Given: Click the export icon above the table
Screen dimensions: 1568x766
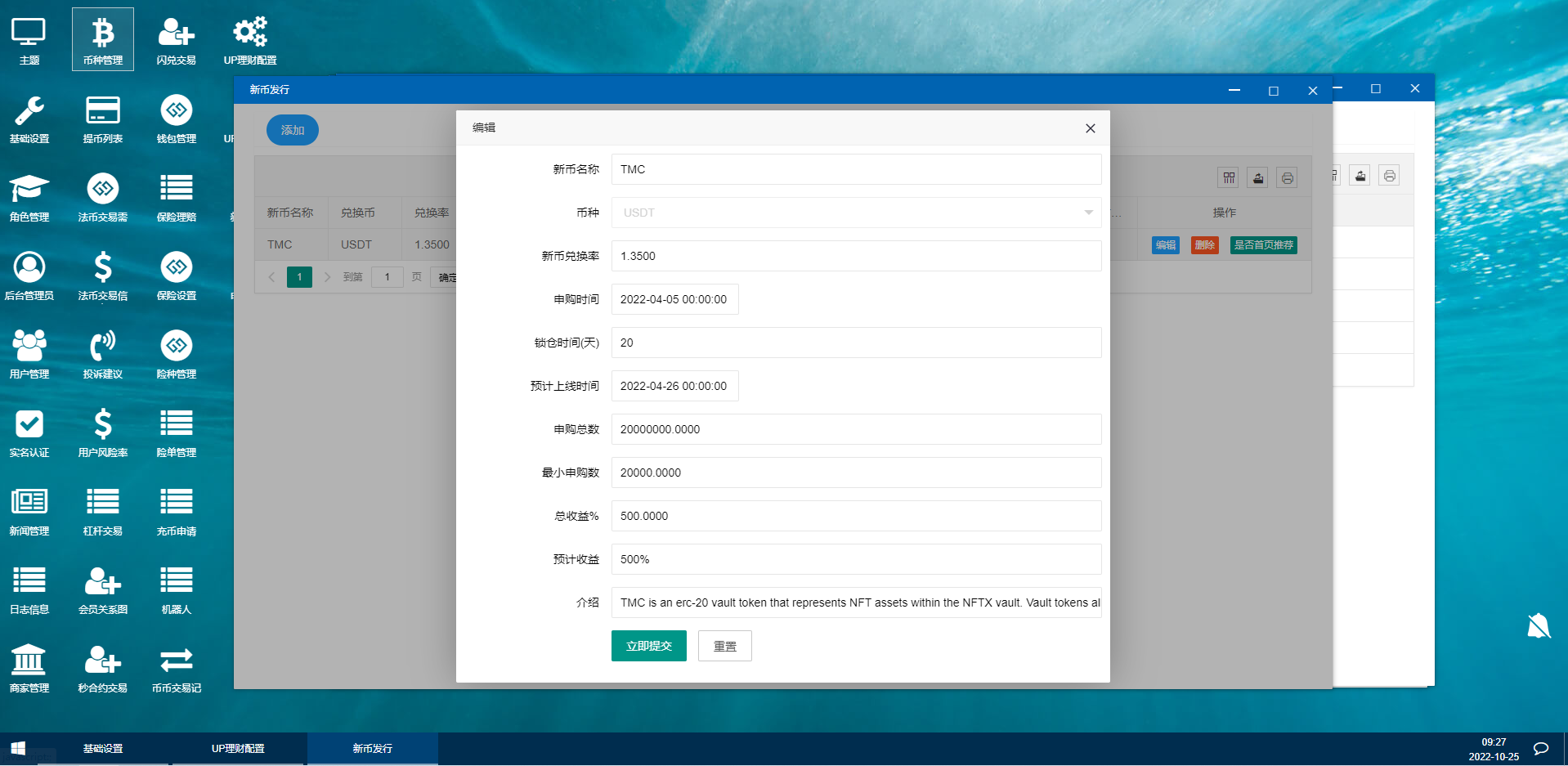Looking at the screenshot, I should [x=1257, y=177].
